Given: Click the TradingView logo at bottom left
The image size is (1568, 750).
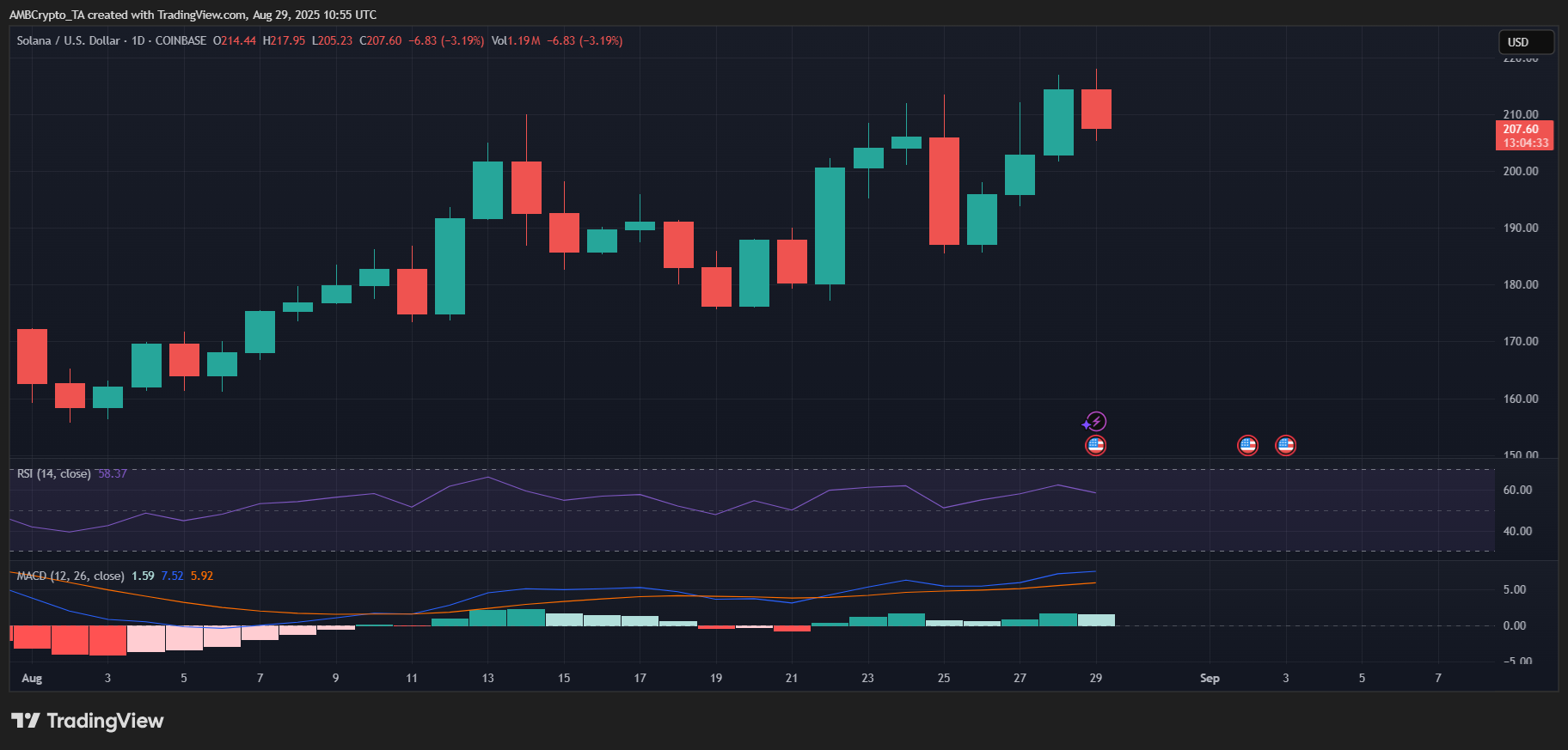Looking at the screenshot, I should click(87, 721).
